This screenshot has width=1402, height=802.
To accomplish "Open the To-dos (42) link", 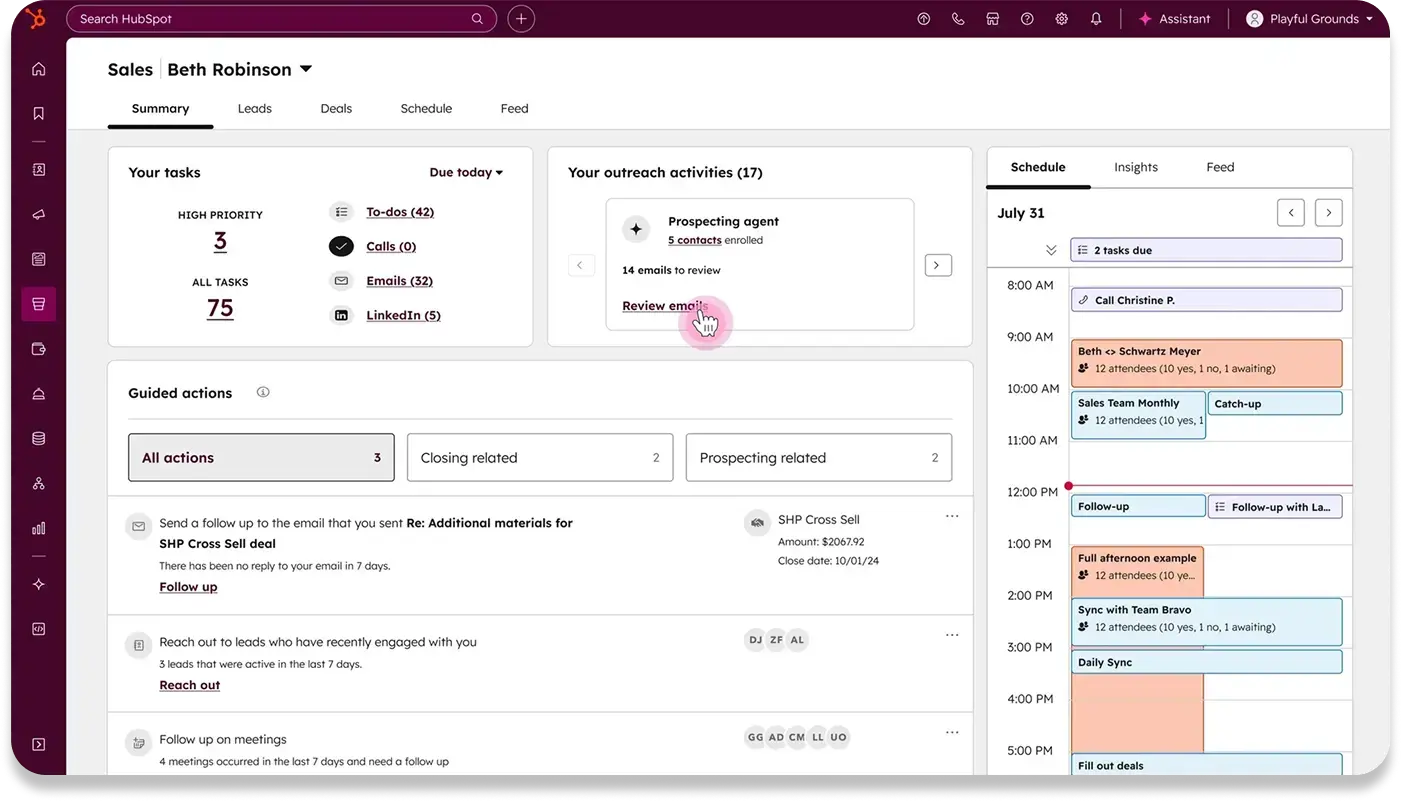I will 400,212.
